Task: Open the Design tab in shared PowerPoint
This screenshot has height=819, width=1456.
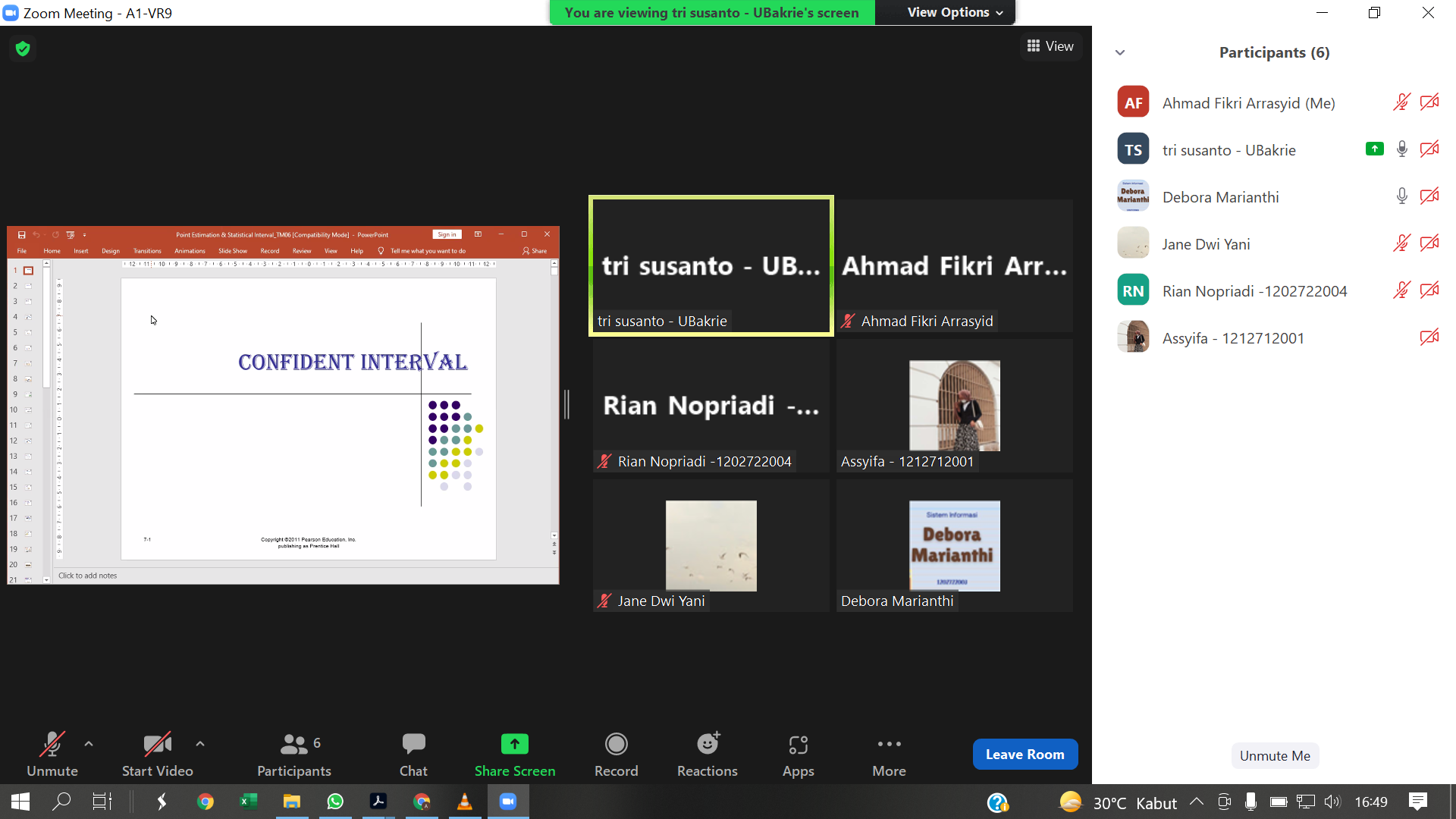Action: click(x=111, y=251)
